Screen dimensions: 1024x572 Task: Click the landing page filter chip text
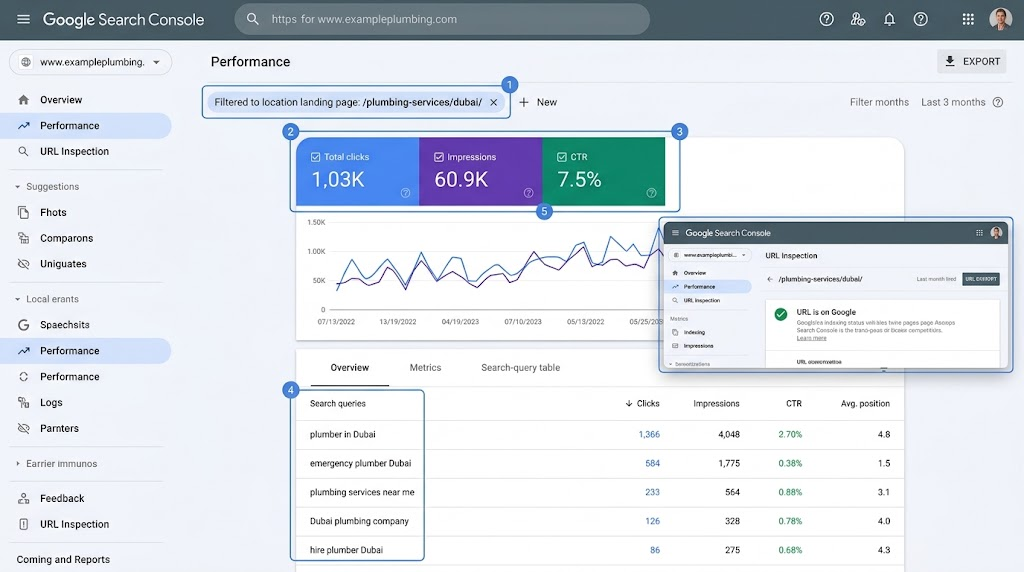(x=348, y=103)
